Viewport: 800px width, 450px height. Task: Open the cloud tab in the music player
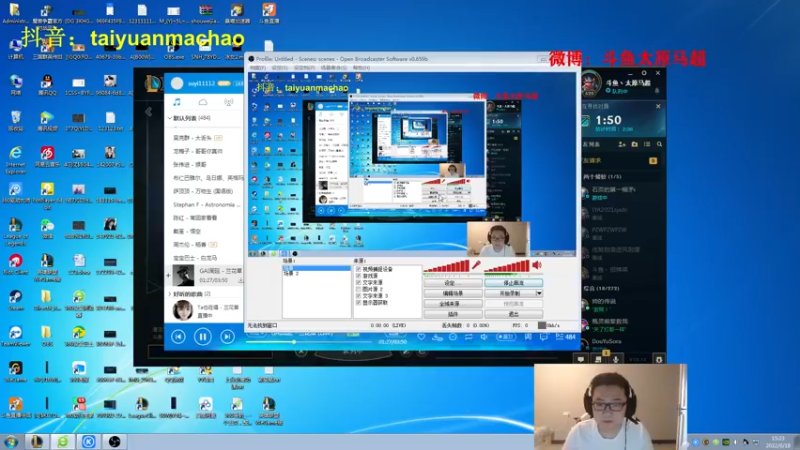203,102
